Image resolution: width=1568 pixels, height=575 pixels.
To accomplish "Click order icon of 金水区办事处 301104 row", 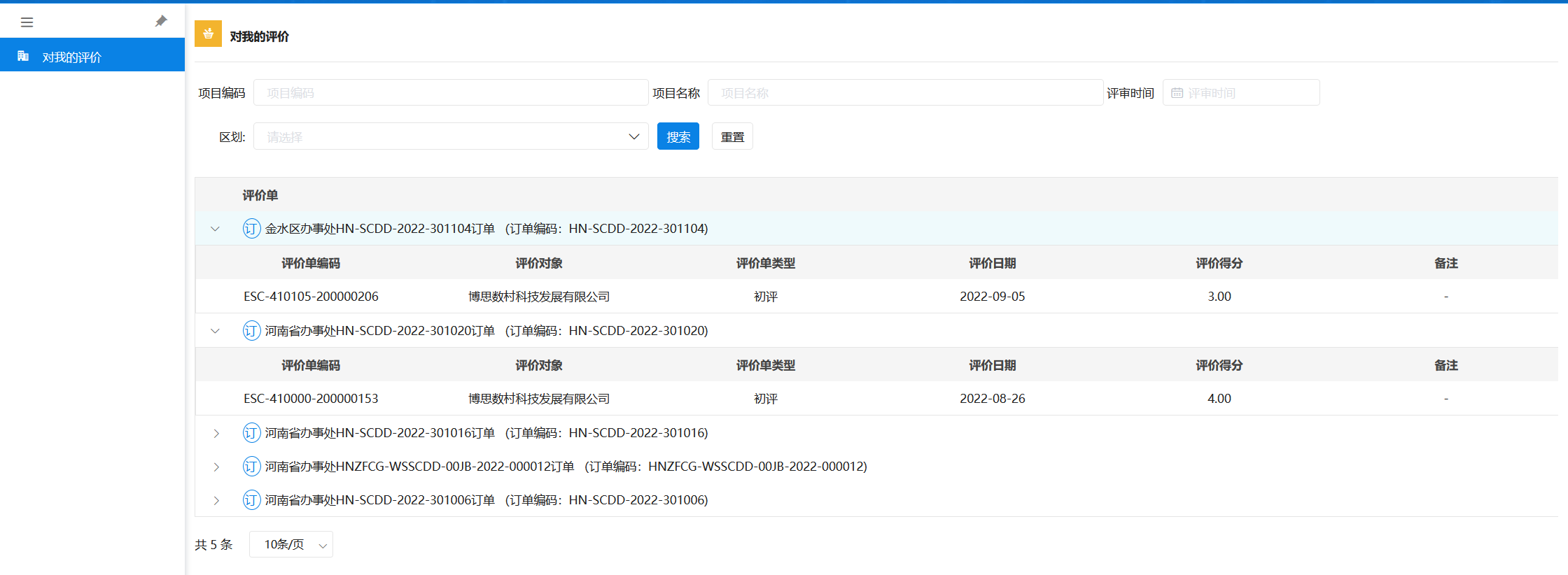I will coord(251,229).
